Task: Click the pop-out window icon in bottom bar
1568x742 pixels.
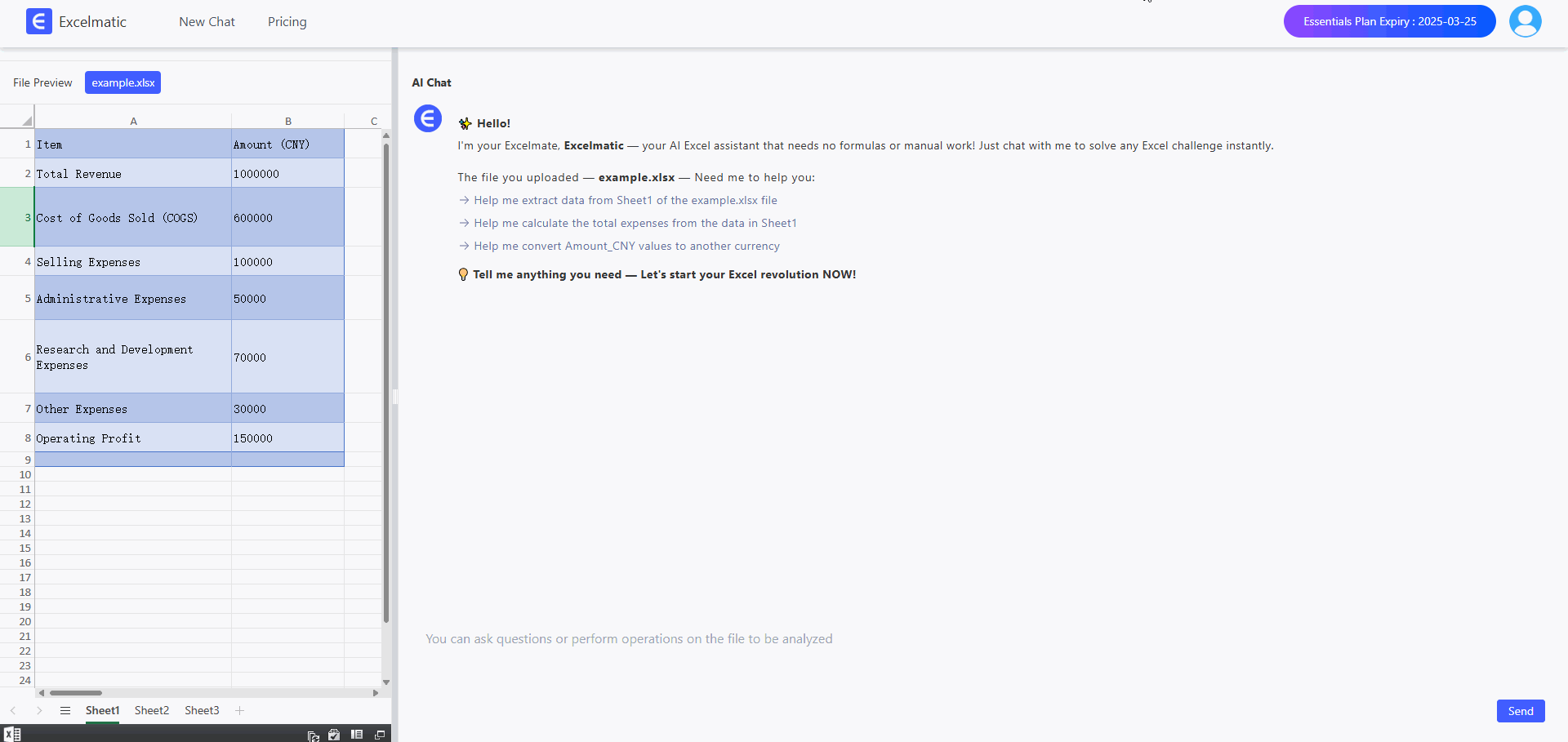Action: click(380, 735)
